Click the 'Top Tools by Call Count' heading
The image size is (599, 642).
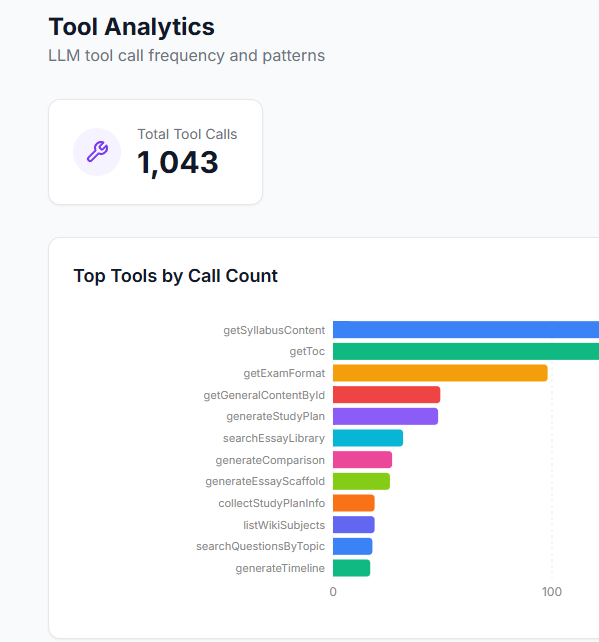176,276
